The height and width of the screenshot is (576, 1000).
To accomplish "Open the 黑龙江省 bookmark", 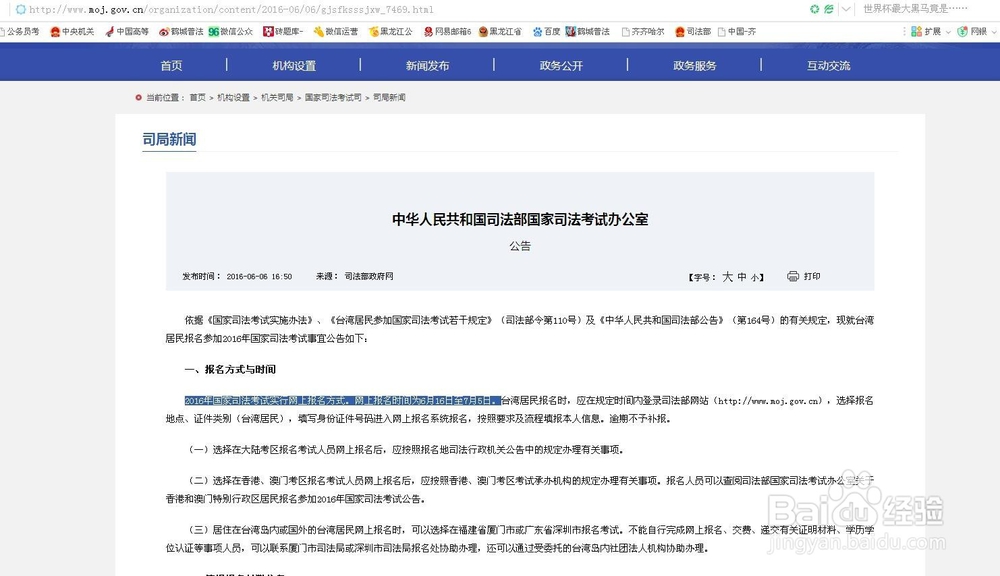I will click(x=499, y=31).
